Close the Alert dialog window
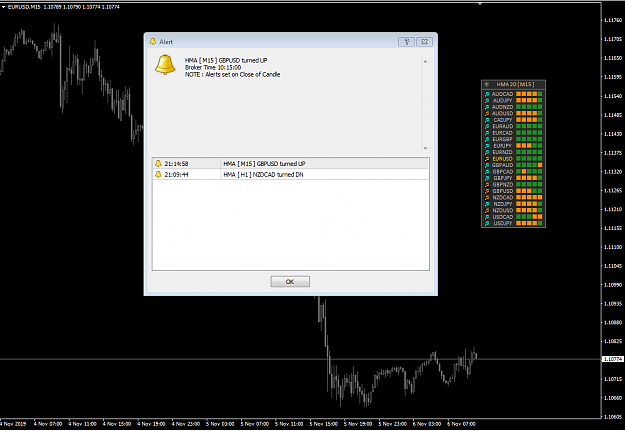 425,42
